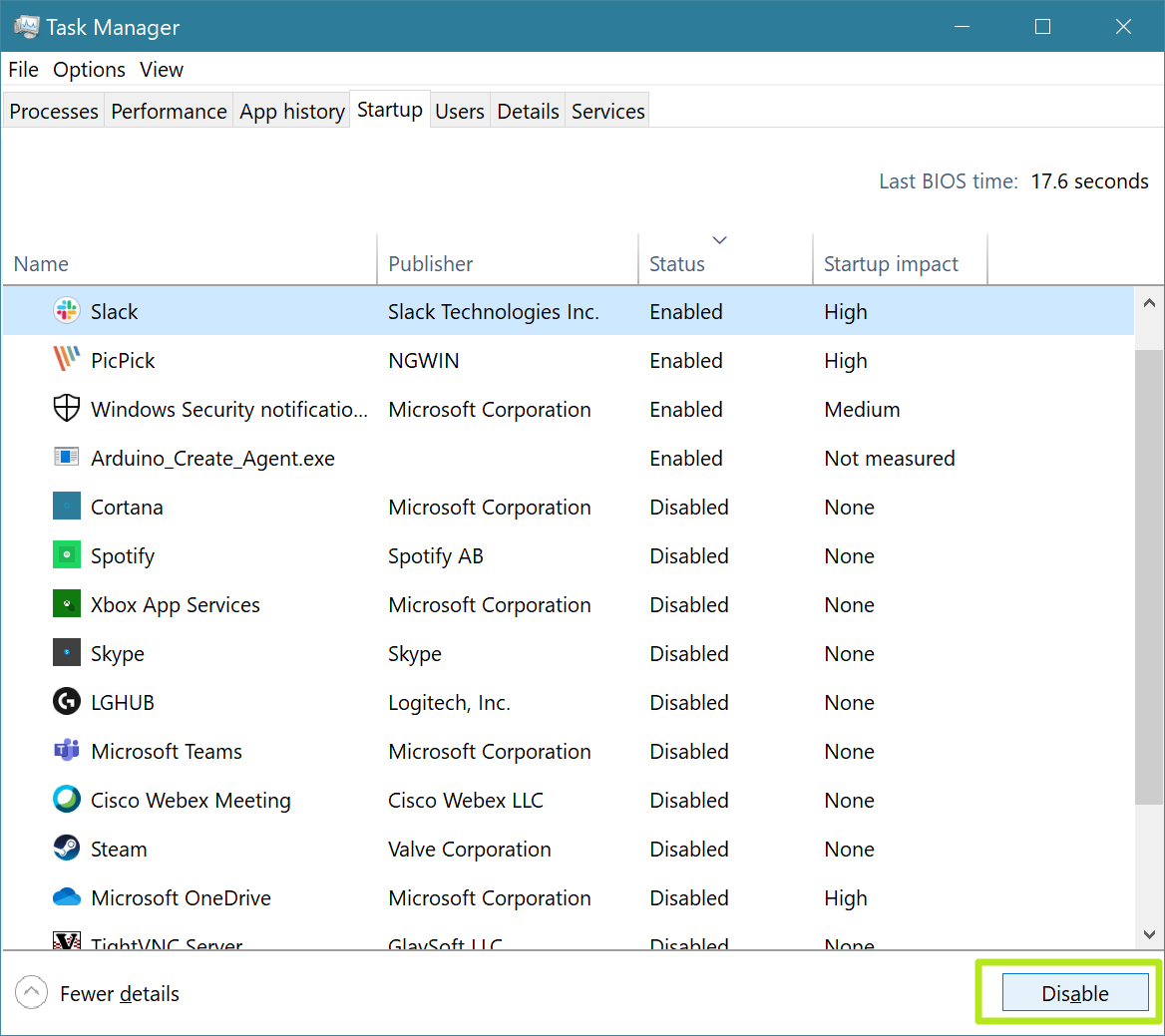Viewport: 1165px width, 1036px height.
Task: Select the Spotify icon
Action: tap(66, 555)
